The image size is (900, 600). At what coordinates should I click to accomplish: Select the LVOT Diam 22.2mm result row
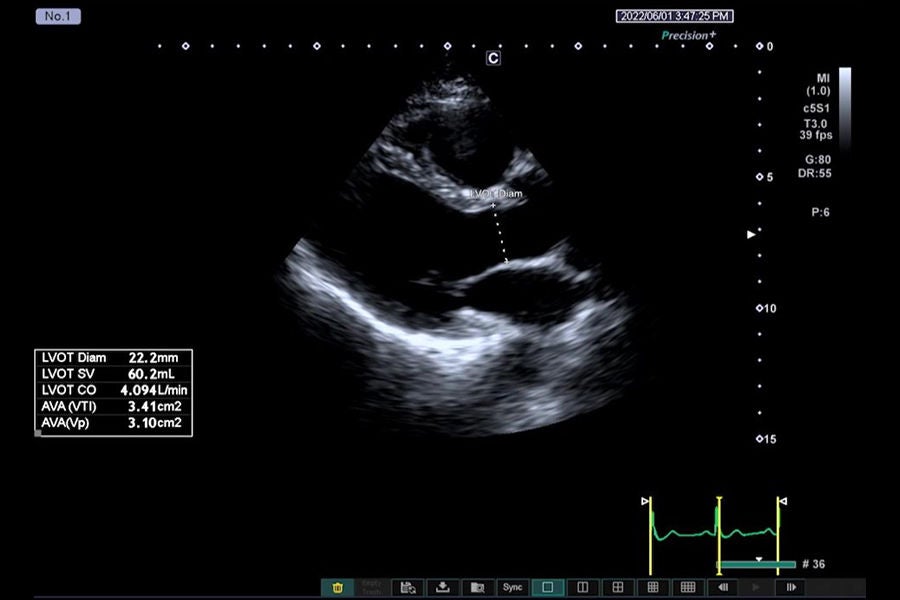113,358
